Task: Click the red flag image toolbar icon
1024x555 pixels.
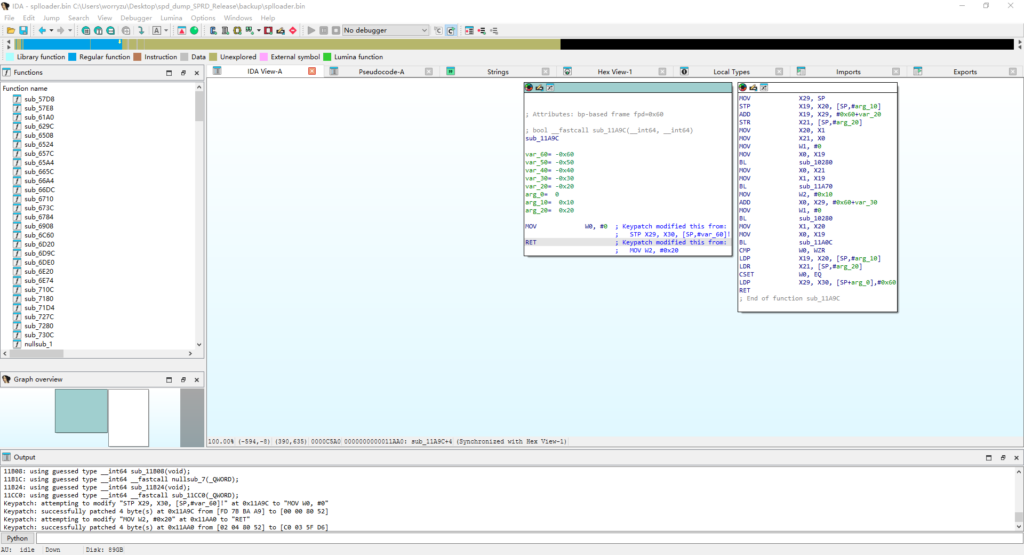Action: pyautogui.click(x=182, y=31)
